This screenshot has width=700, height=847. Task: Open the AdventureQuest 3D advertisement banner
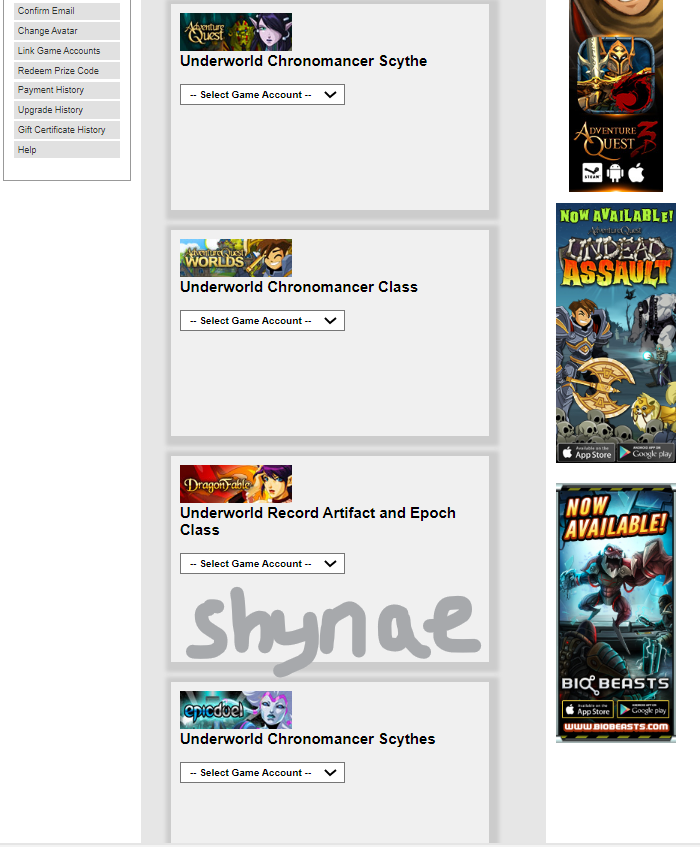click(x=616, y=96)
